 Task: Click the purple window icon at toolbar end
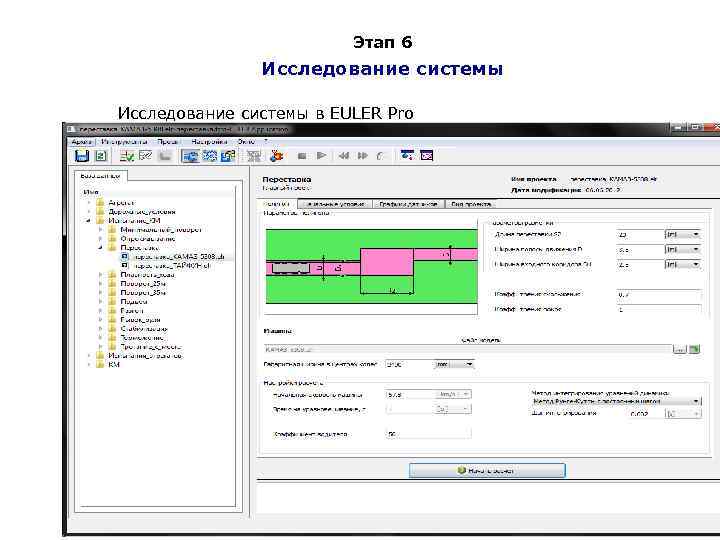coord(427,155)
